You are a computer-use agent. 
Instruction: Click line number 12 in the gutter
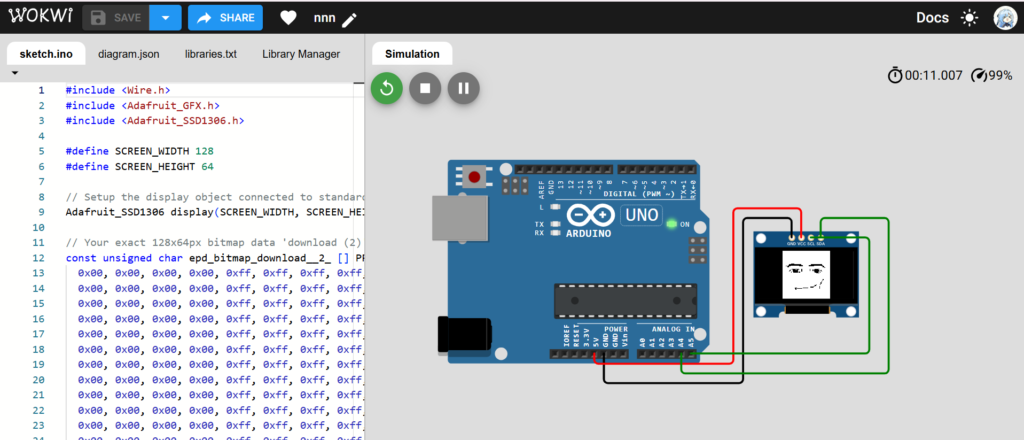click(x=39, y=258)
